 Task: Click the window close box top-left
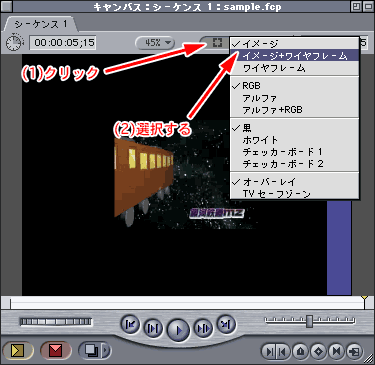[6, 6]
